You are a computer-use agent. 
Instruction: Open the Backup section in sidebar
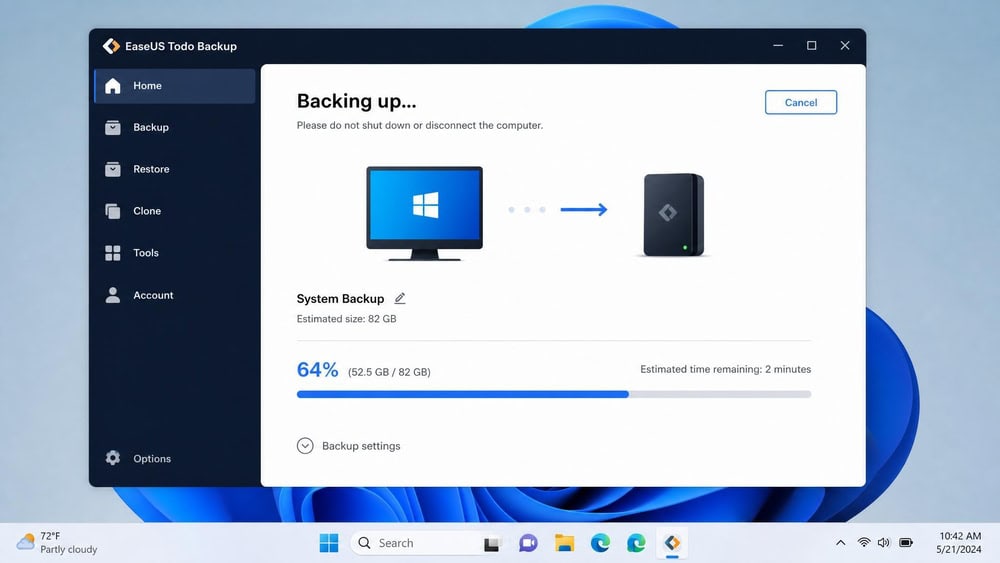175,128
